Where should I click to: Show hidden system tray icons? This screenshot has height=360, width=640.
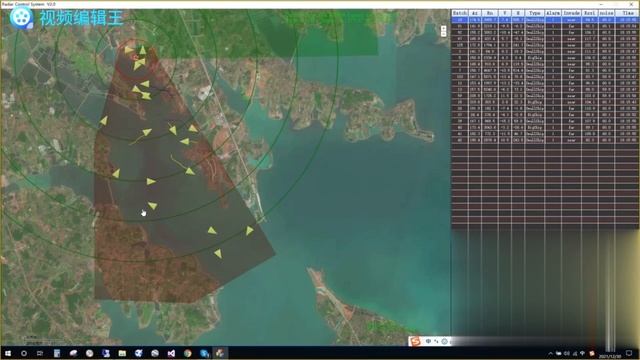[x=551, y=353]
